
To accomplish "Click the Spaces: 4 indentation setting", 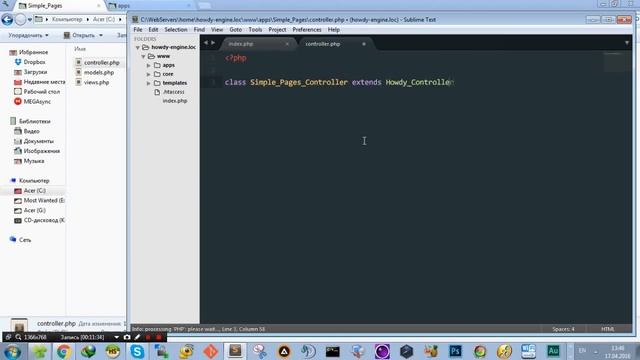I will tap(563, 329).
